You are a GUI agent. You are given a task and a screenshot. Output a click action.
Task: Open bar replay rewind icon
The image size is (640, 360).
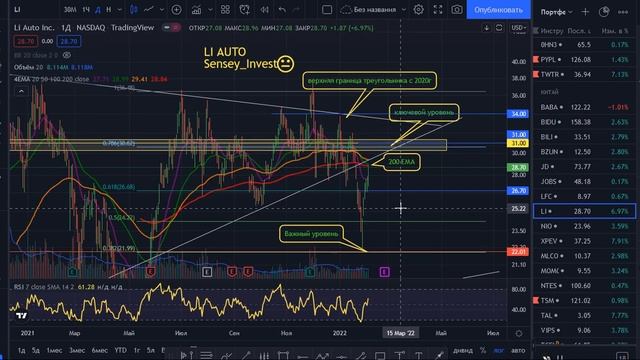coord(264,9)
